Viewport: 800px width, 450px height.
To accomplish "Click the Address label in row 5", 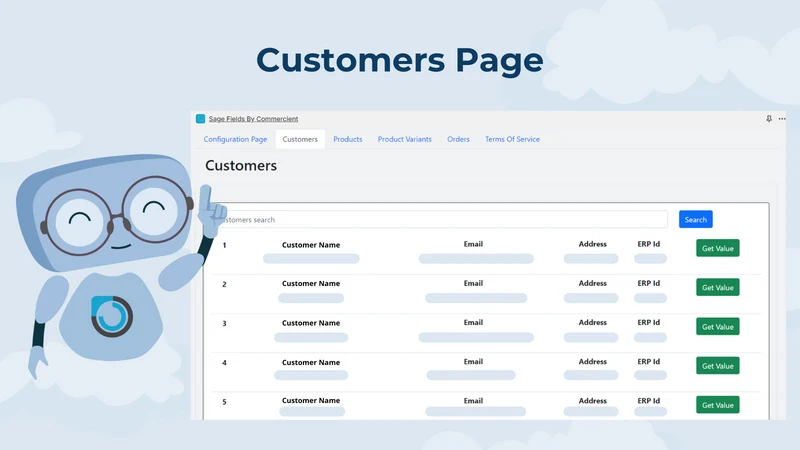I will (592, 401).
